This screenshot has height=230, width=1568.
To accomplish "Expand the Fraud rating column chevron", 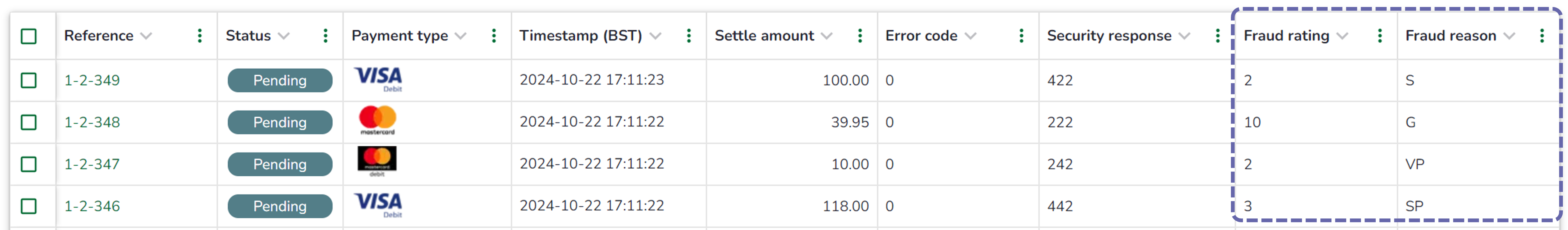I will (x=1342, y=36).
